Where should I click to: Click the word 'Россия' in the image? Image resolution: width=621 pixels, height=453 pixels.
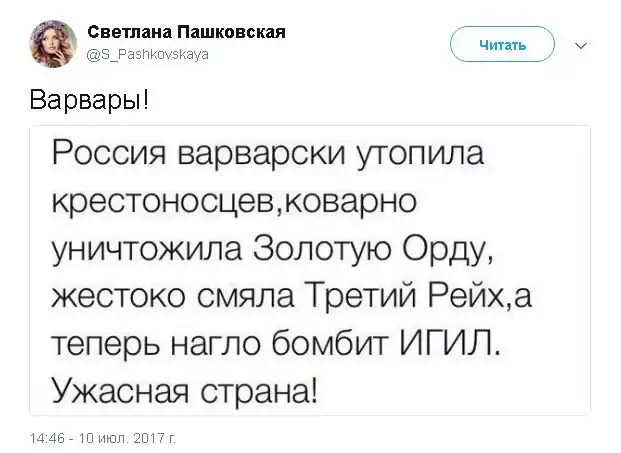(x=107, y=156)
